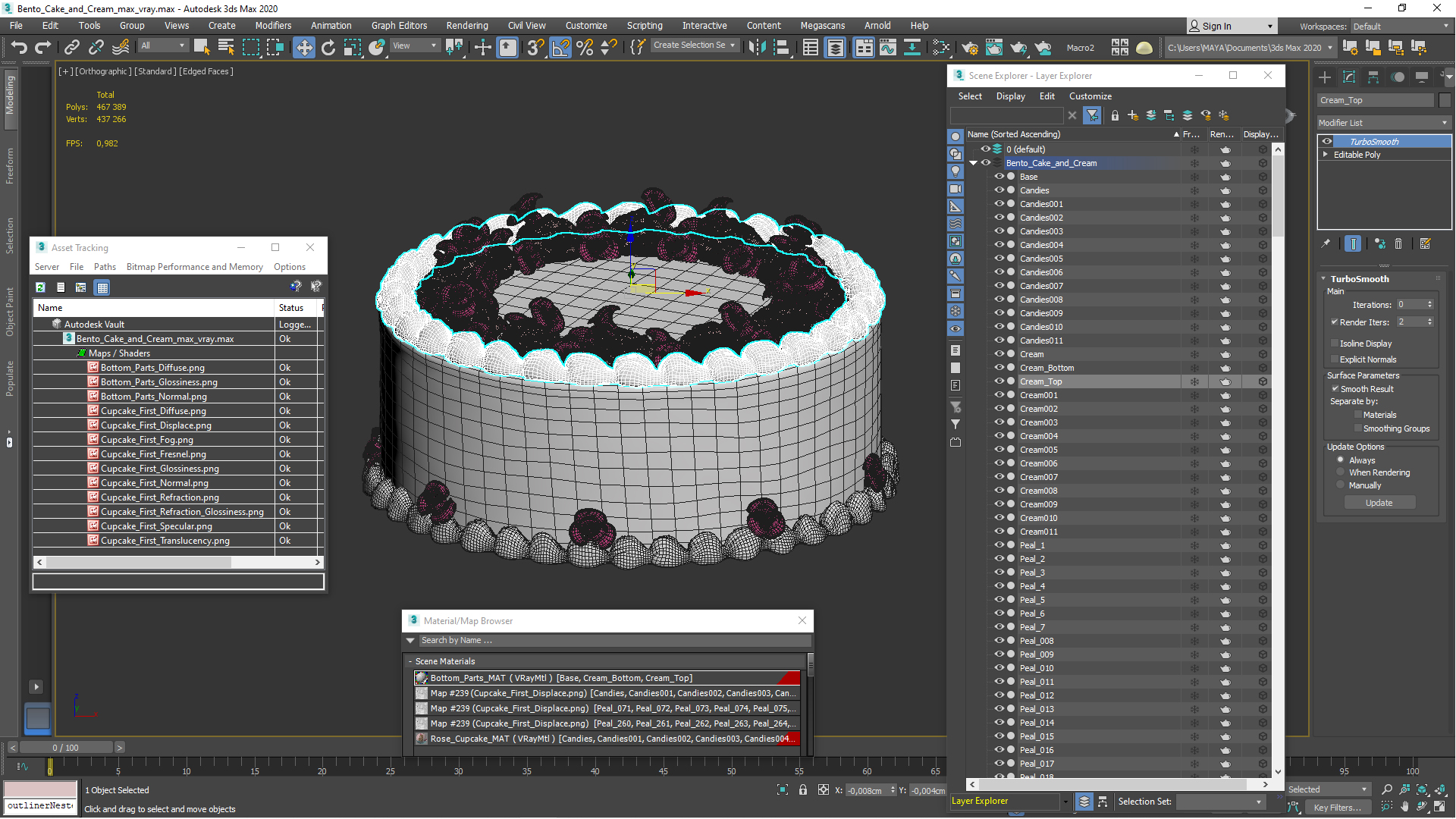
Task: Open the Scripting menu
Action: tap(644, 25)
